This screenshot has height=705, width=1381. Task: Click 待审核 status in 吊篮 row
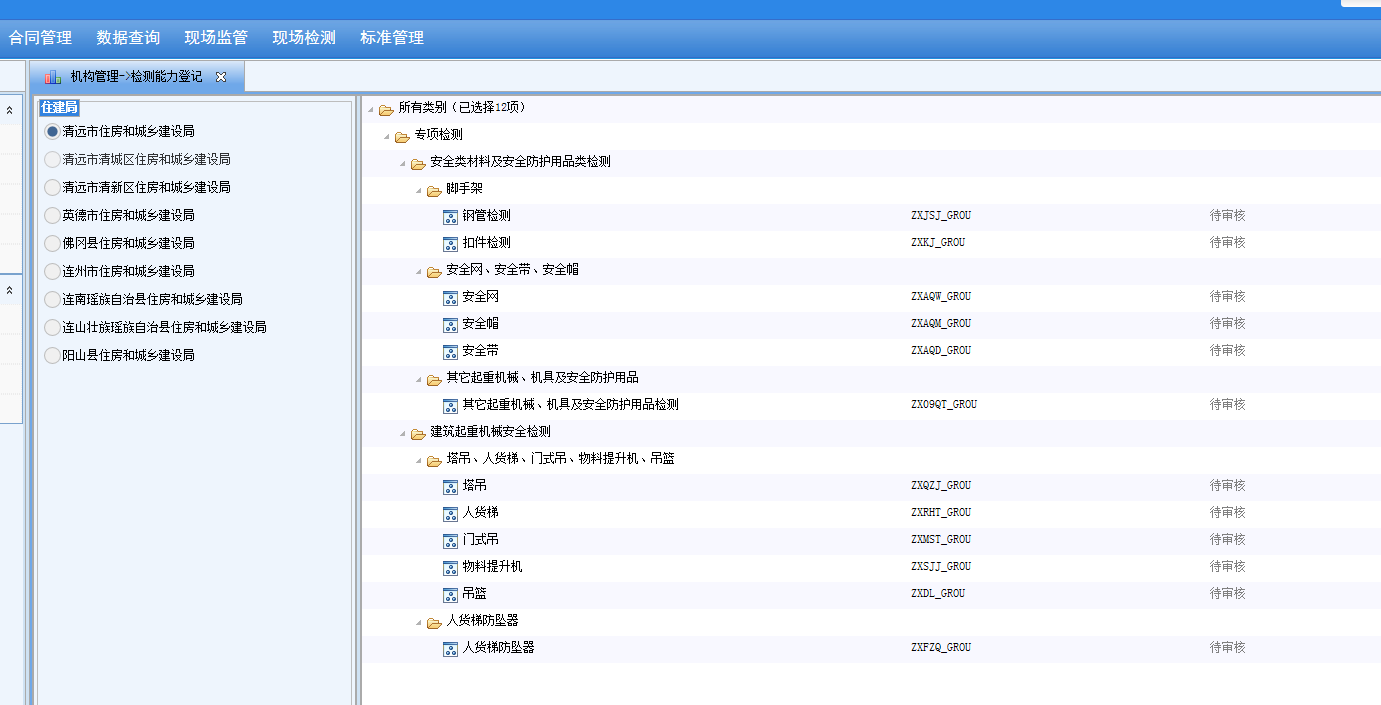point(1227,594)
